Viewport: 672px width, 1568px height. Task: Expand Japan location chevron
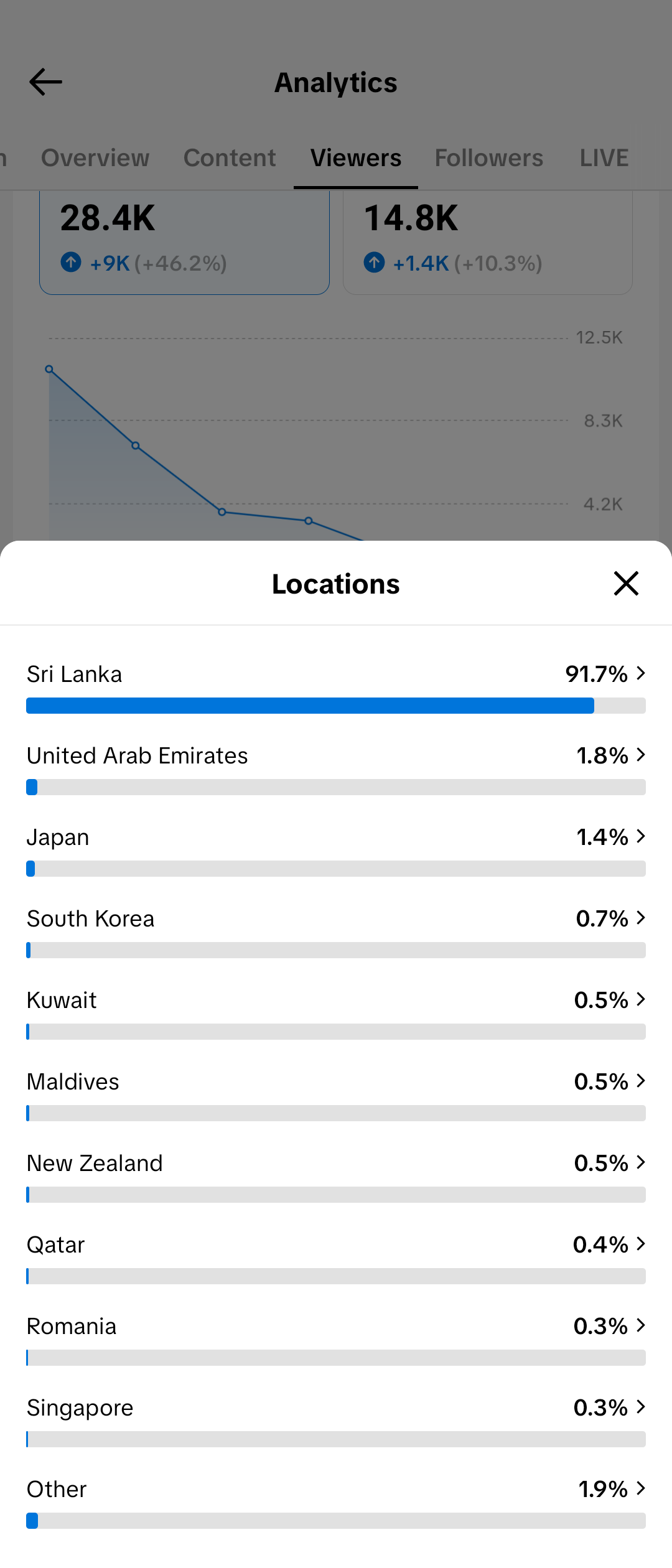coord(641,836)
